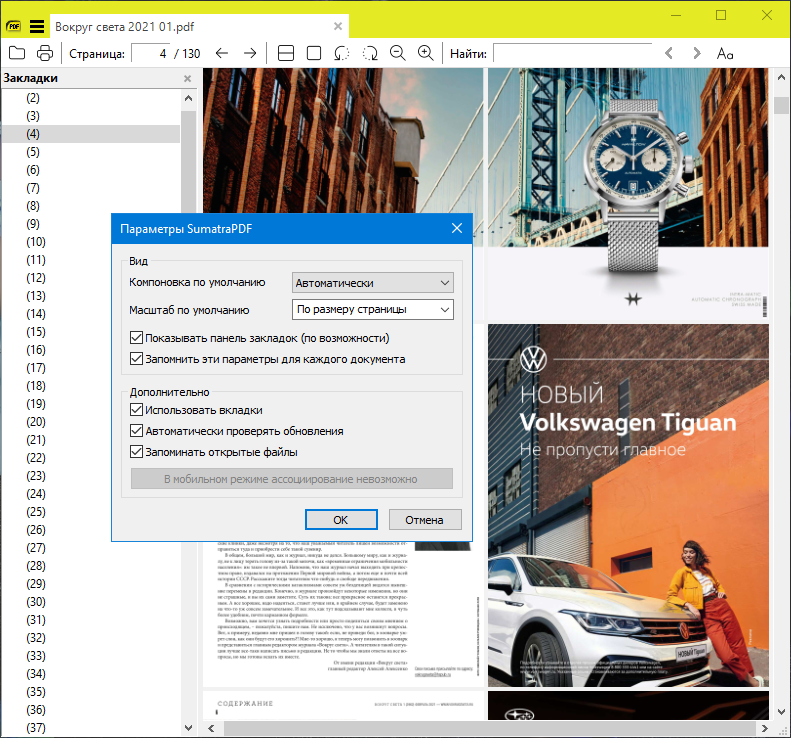Click the Найти search field
Screen dimensions: 791x738
573,53
